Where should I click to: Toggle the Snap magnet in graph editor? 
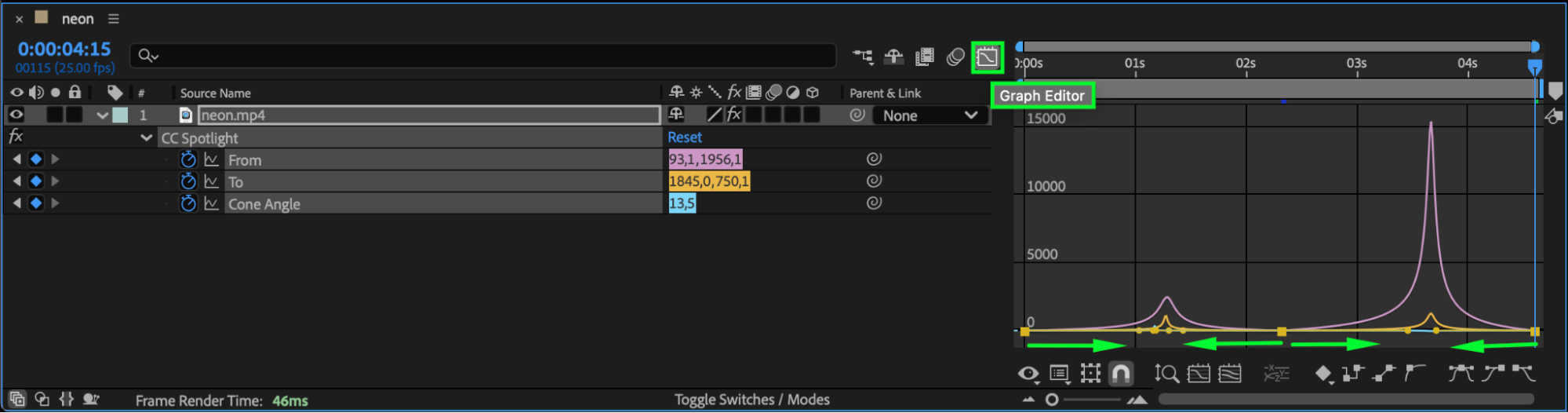point(1121,374)
